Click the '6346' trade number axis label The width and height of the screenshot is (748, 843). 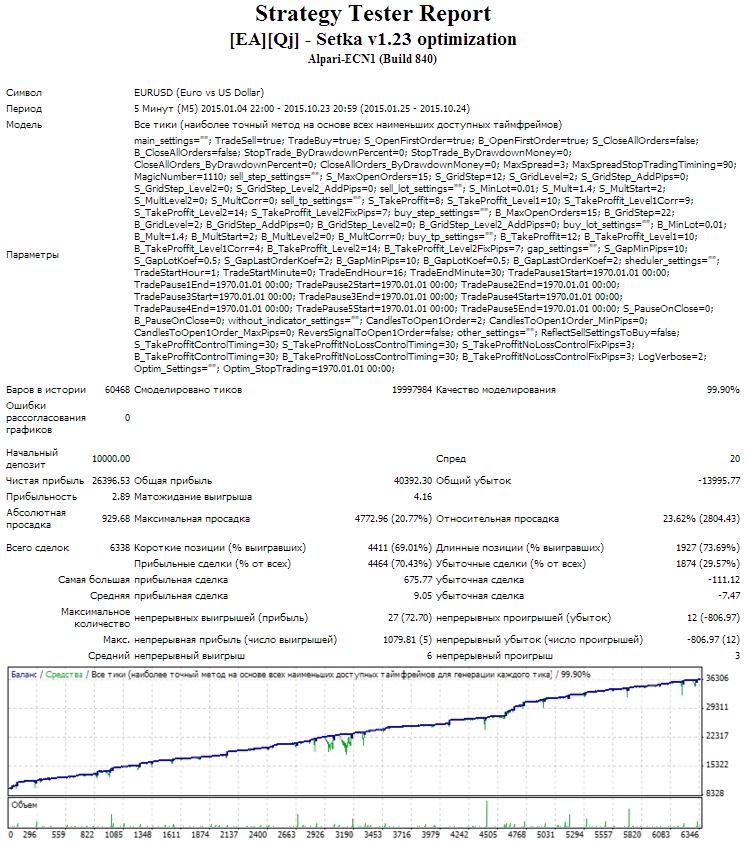689,835
